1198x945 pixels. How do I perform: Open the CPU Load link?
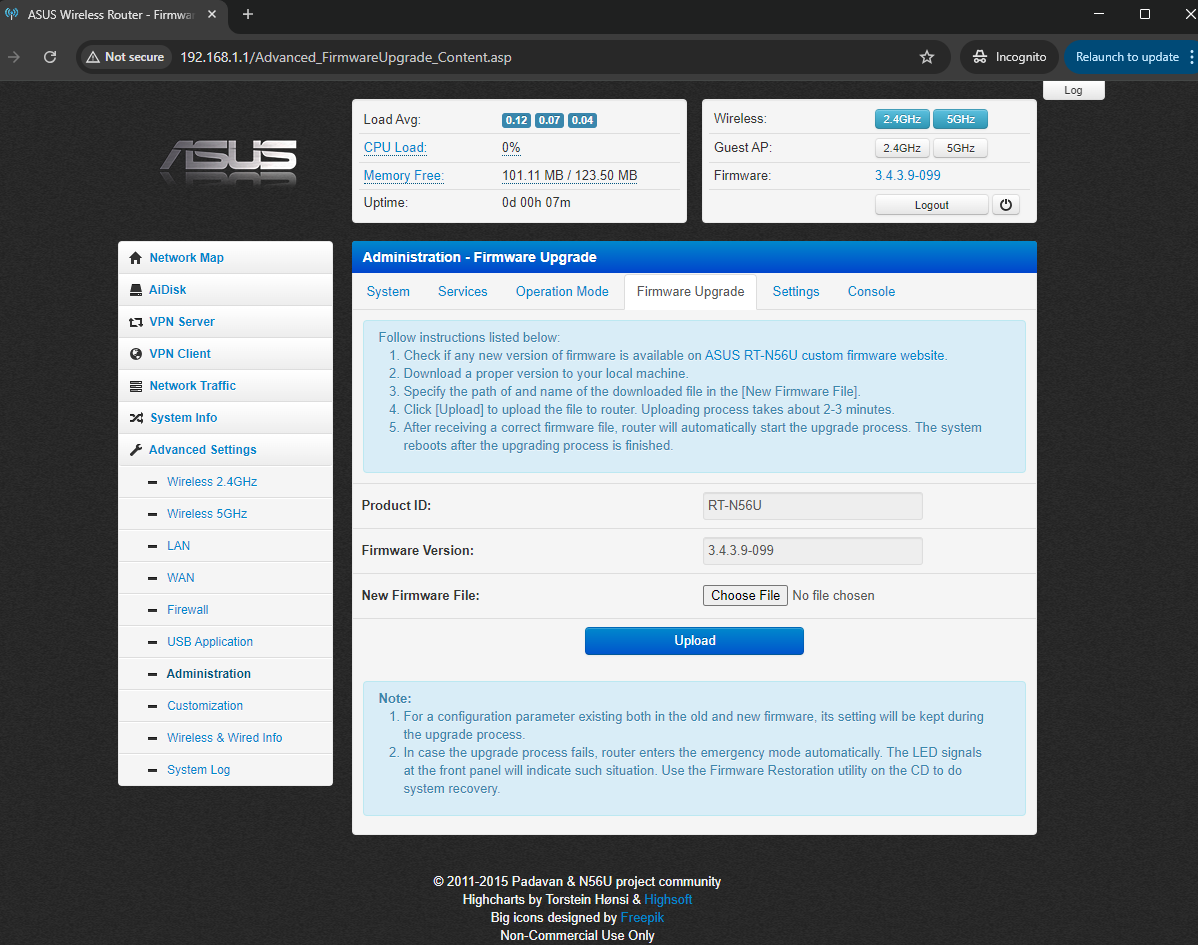coord(394,147)
